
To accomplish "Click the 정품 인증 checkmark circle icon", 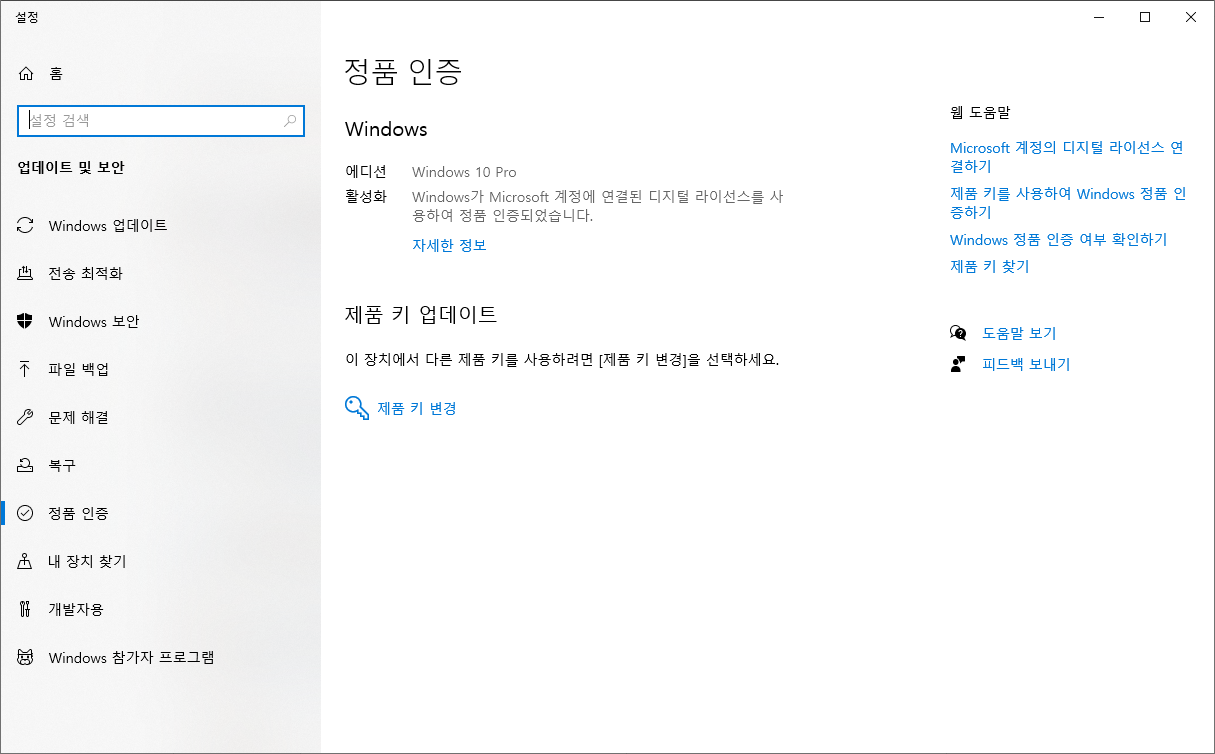I will [26, 513].
